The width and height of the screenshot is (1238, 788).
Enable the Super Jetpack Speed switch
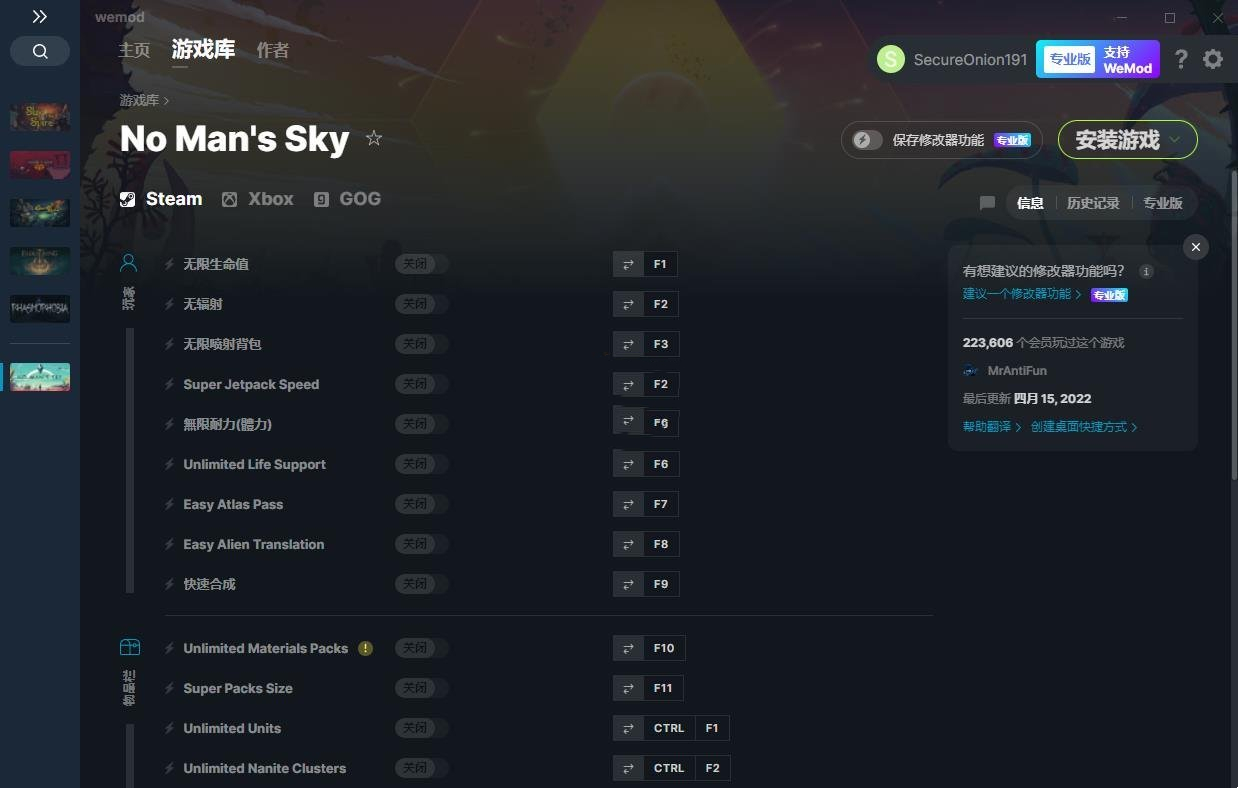point(422,384)
